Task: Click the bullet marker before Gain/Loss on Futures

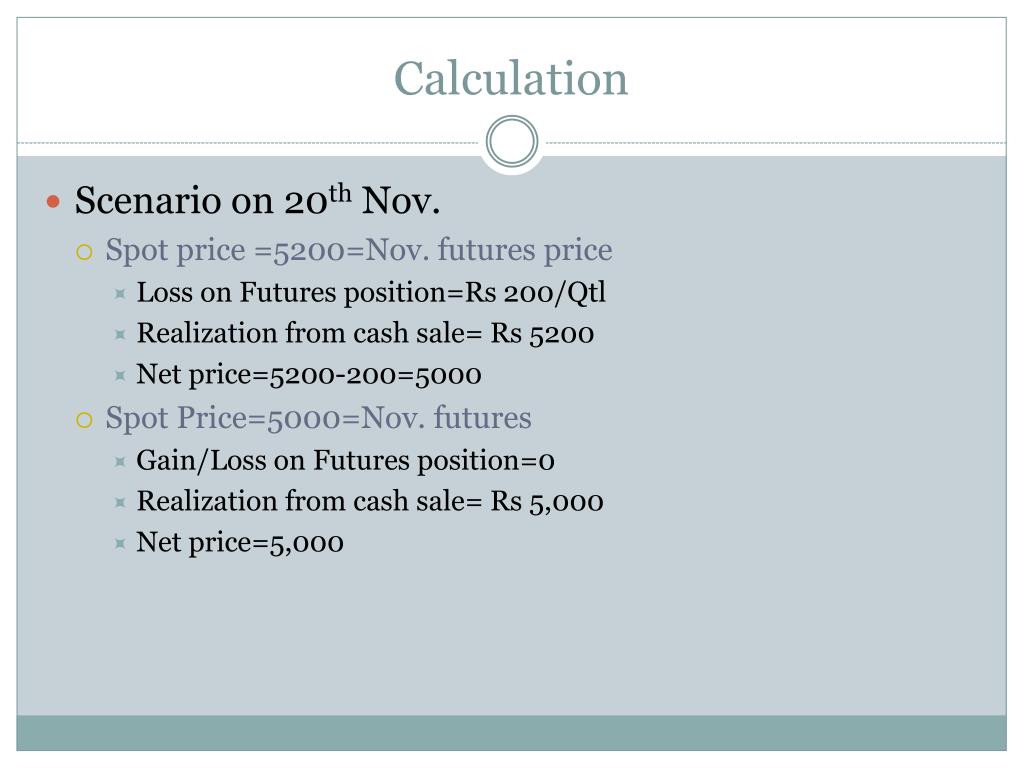Action: 120,462
